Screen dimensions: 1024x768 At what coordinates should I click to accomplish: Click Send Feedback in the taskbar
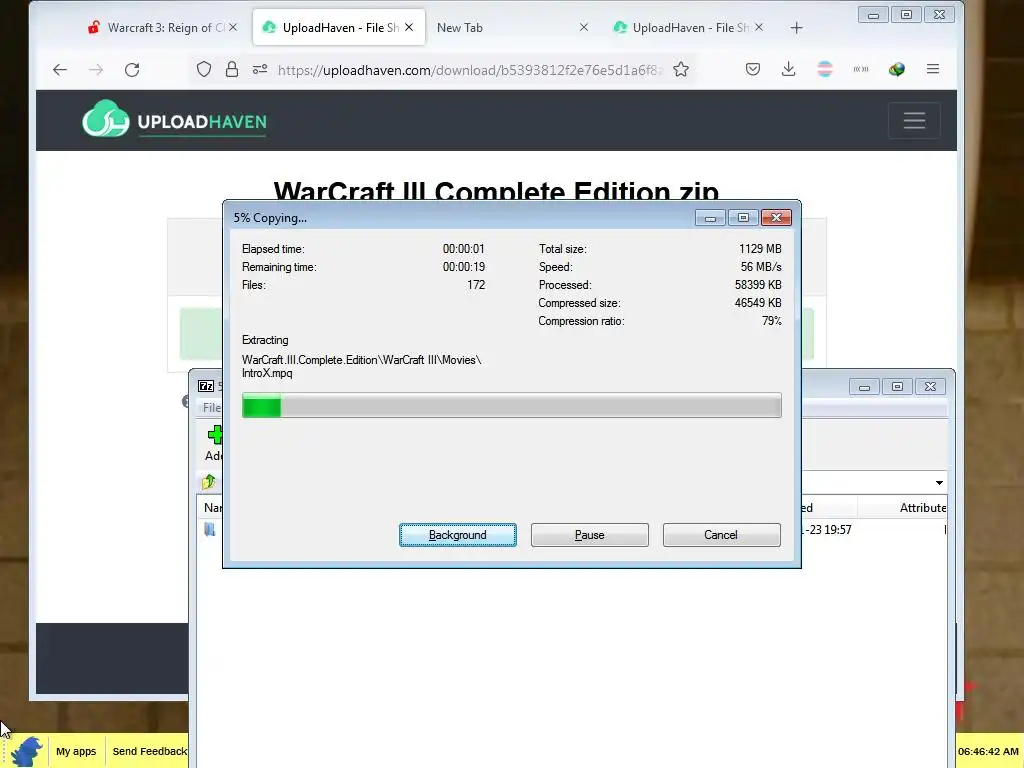150,751
